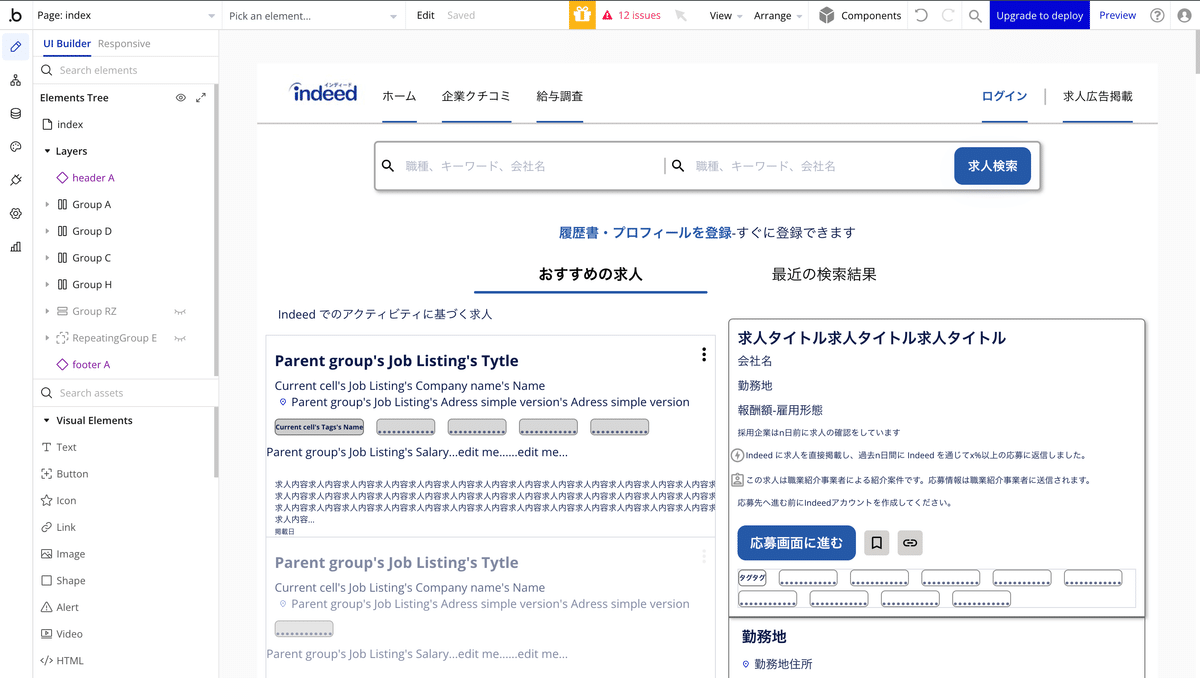Click the Undo arrow
Viewport: 1200px width, 678px height.
[921, 15]
